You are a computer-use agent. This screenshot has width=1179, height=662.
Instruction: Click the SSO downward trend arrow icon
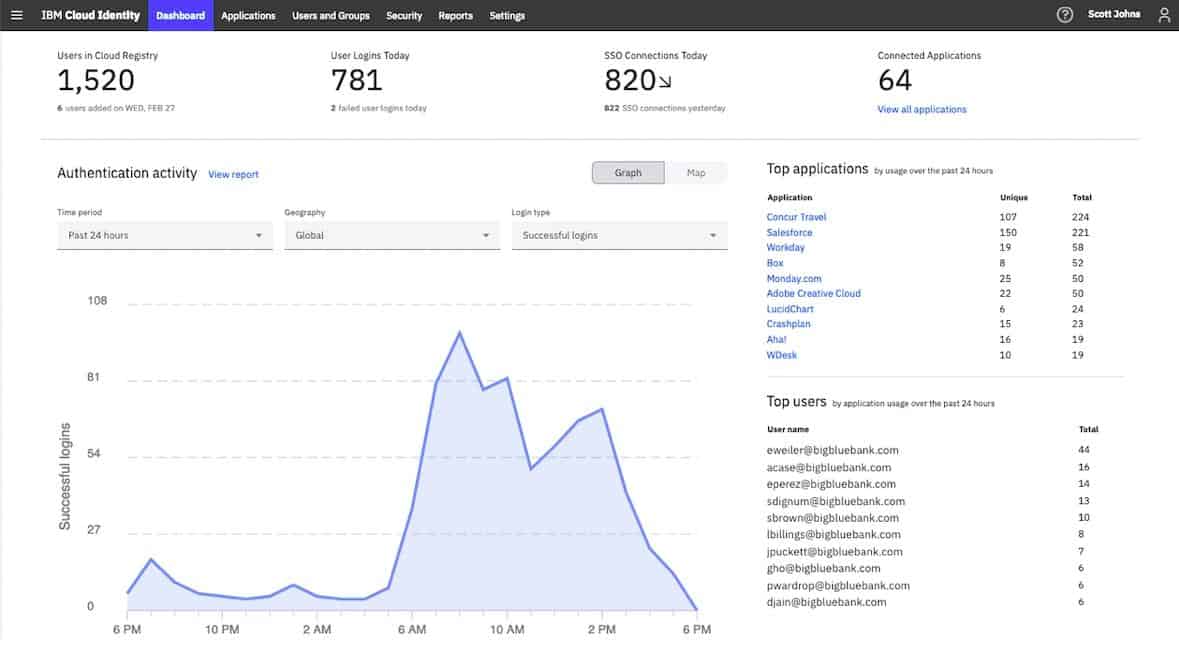(x=665, y=82)
